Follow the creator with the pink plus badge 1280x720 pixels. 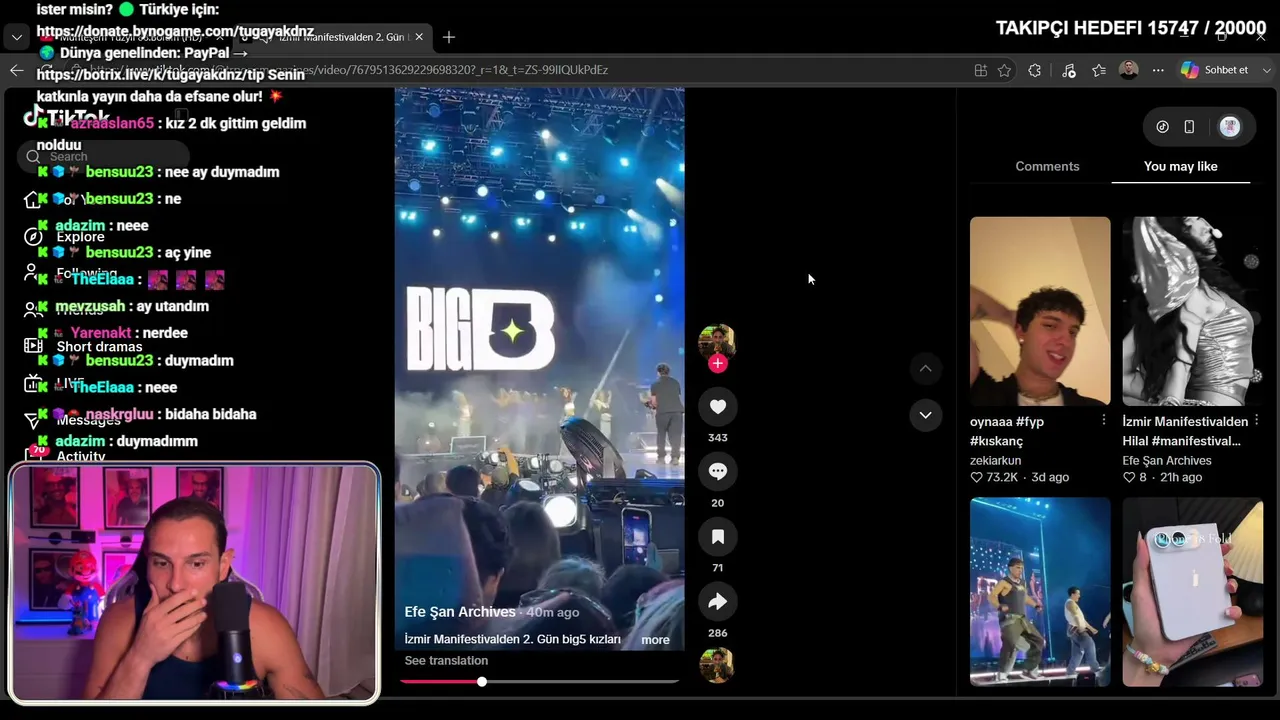click(717, 363)
